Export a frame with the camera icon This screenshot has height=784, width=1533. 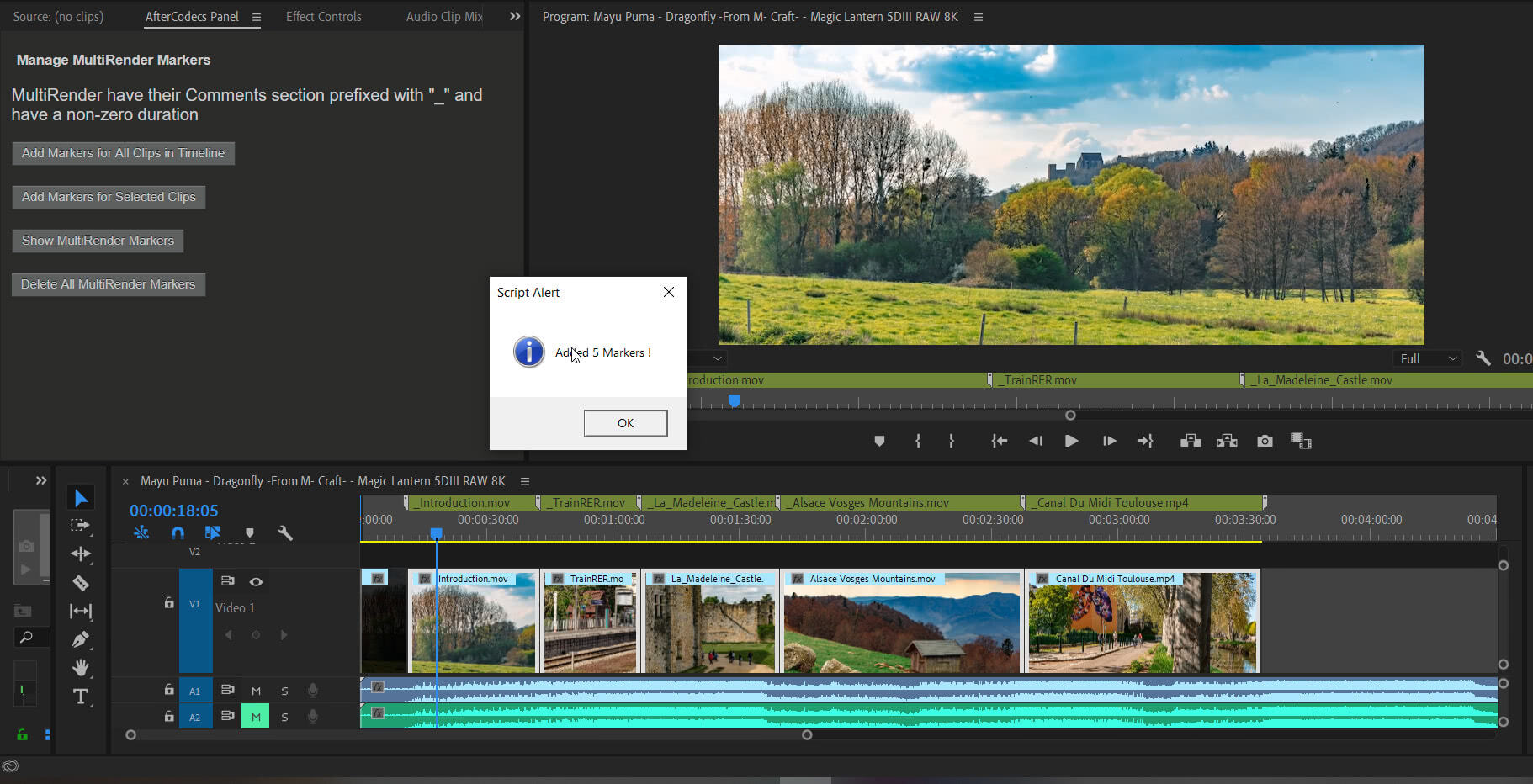1265,440
